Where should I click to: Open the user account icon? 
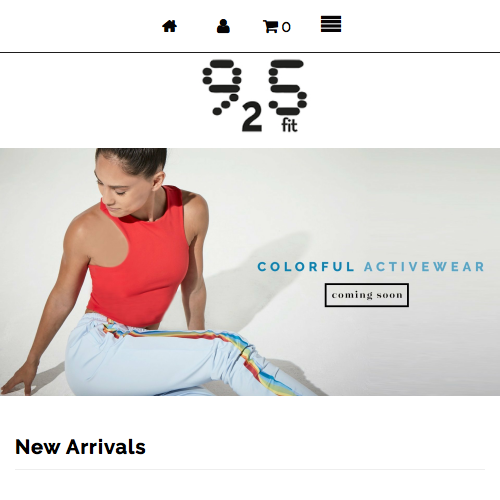coord(223,26)
